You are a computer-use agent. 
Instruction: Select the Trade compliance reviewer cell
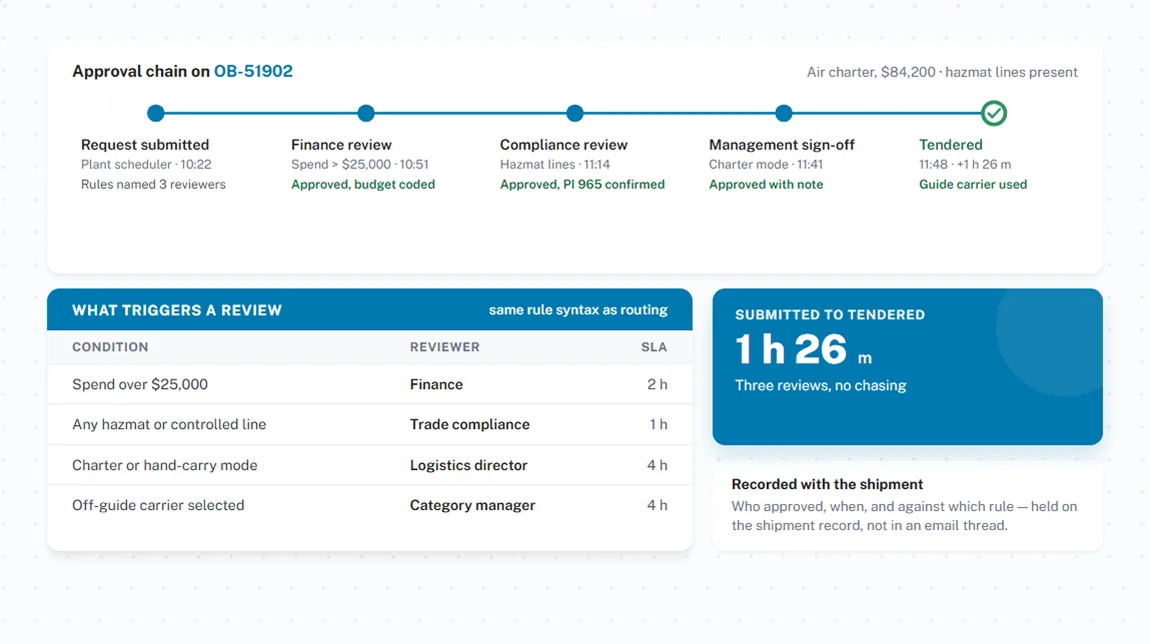(470, 424)
